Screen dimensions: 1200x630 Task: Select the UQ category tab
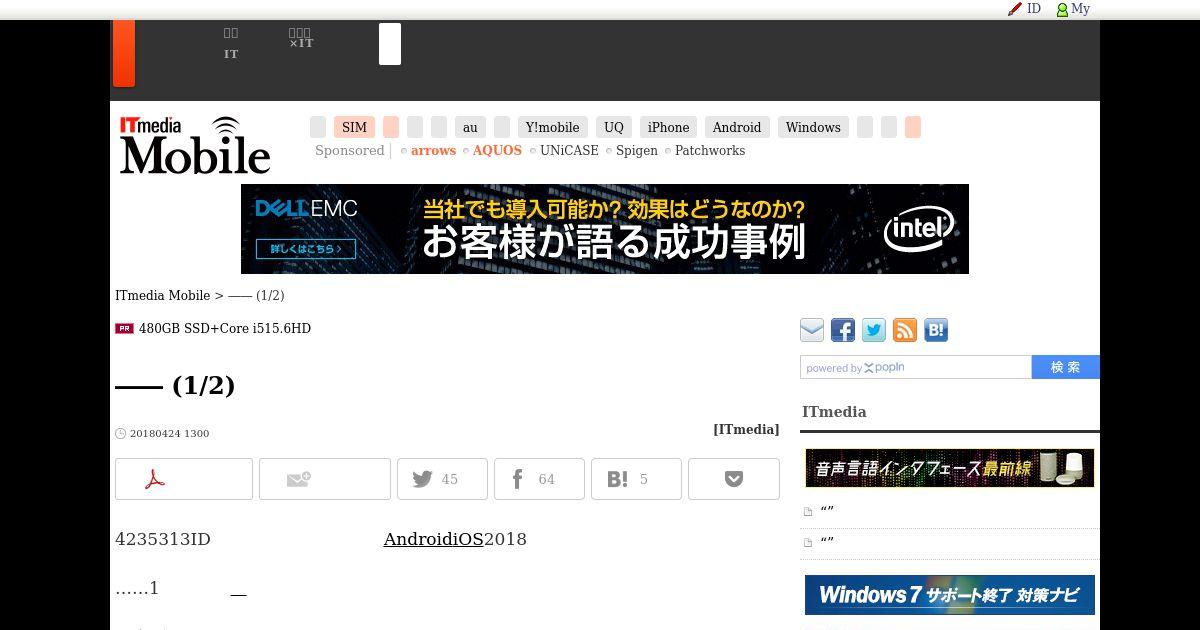click(x=614, y=127)
